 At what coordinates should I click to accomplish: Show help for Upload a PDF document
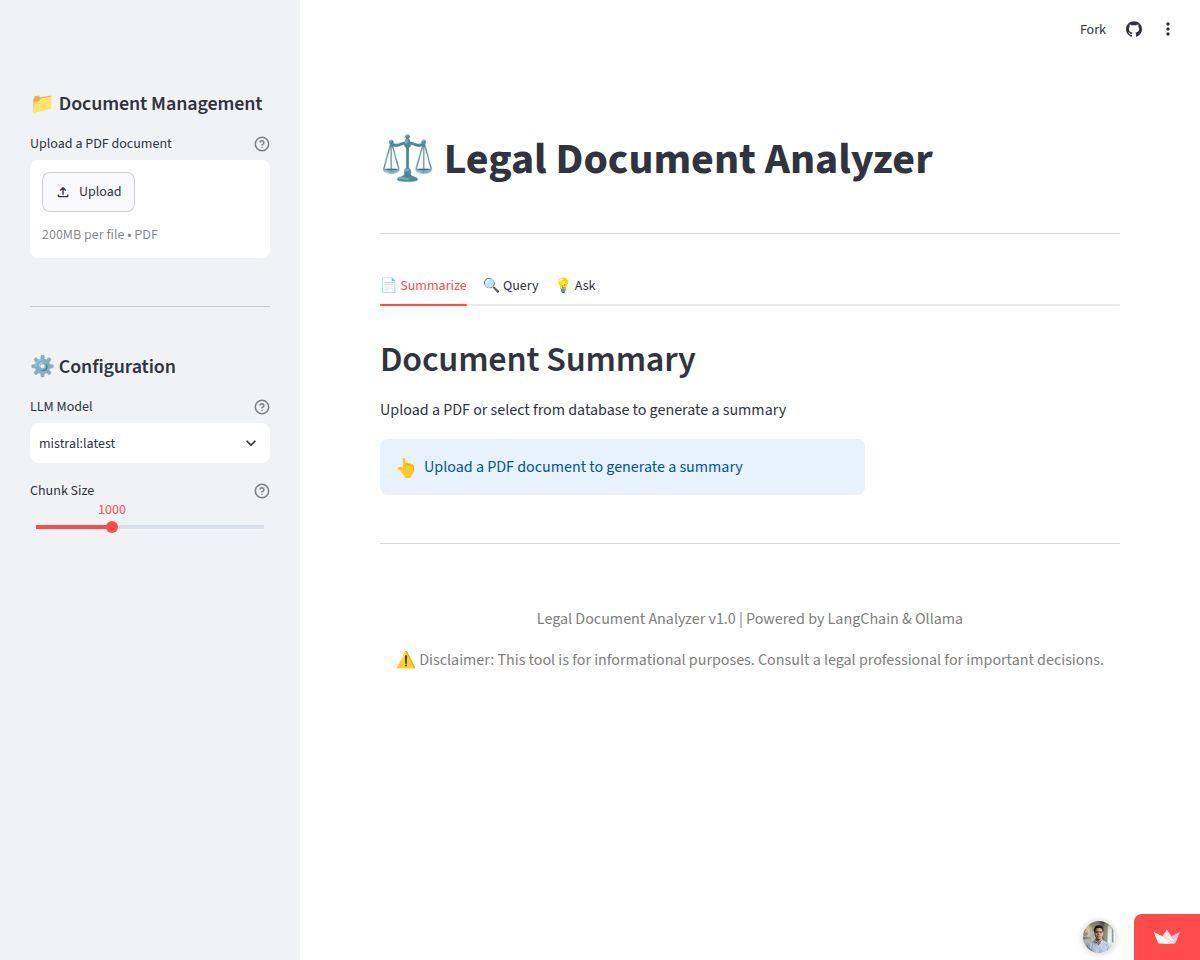click(x=262, y=144)
